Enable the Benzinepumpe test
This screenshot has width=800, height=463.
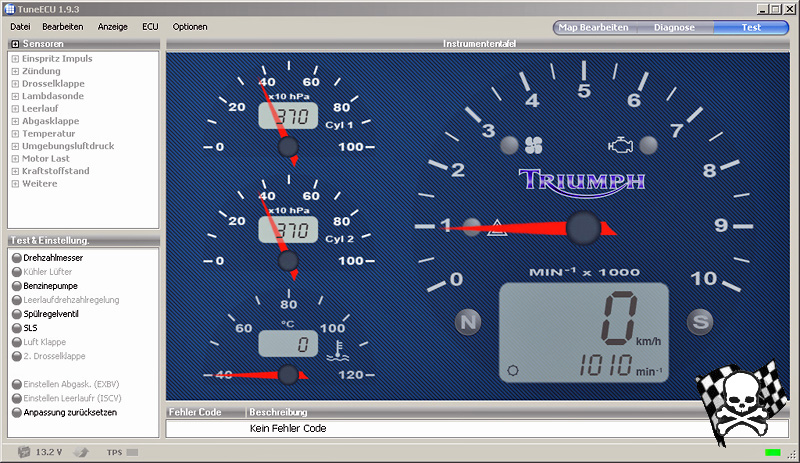click(17, 286)
